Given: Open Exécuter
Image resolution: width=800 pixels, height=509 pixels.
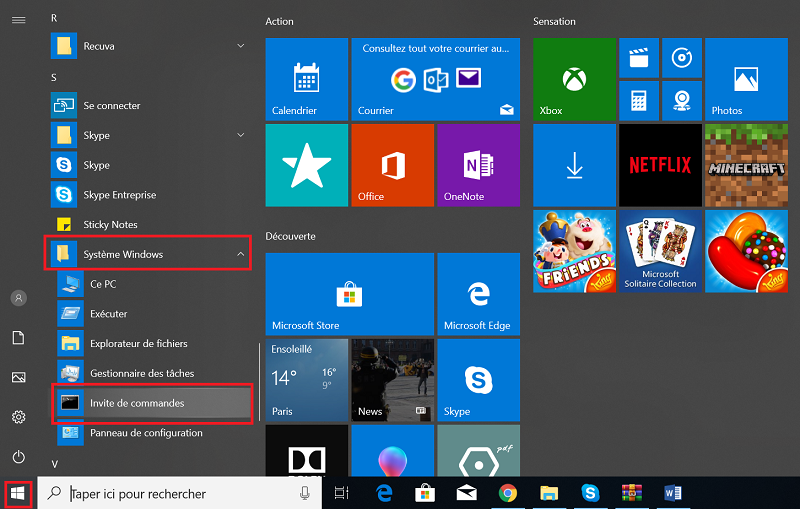Looking at the screenshot, I should (155, 314).
